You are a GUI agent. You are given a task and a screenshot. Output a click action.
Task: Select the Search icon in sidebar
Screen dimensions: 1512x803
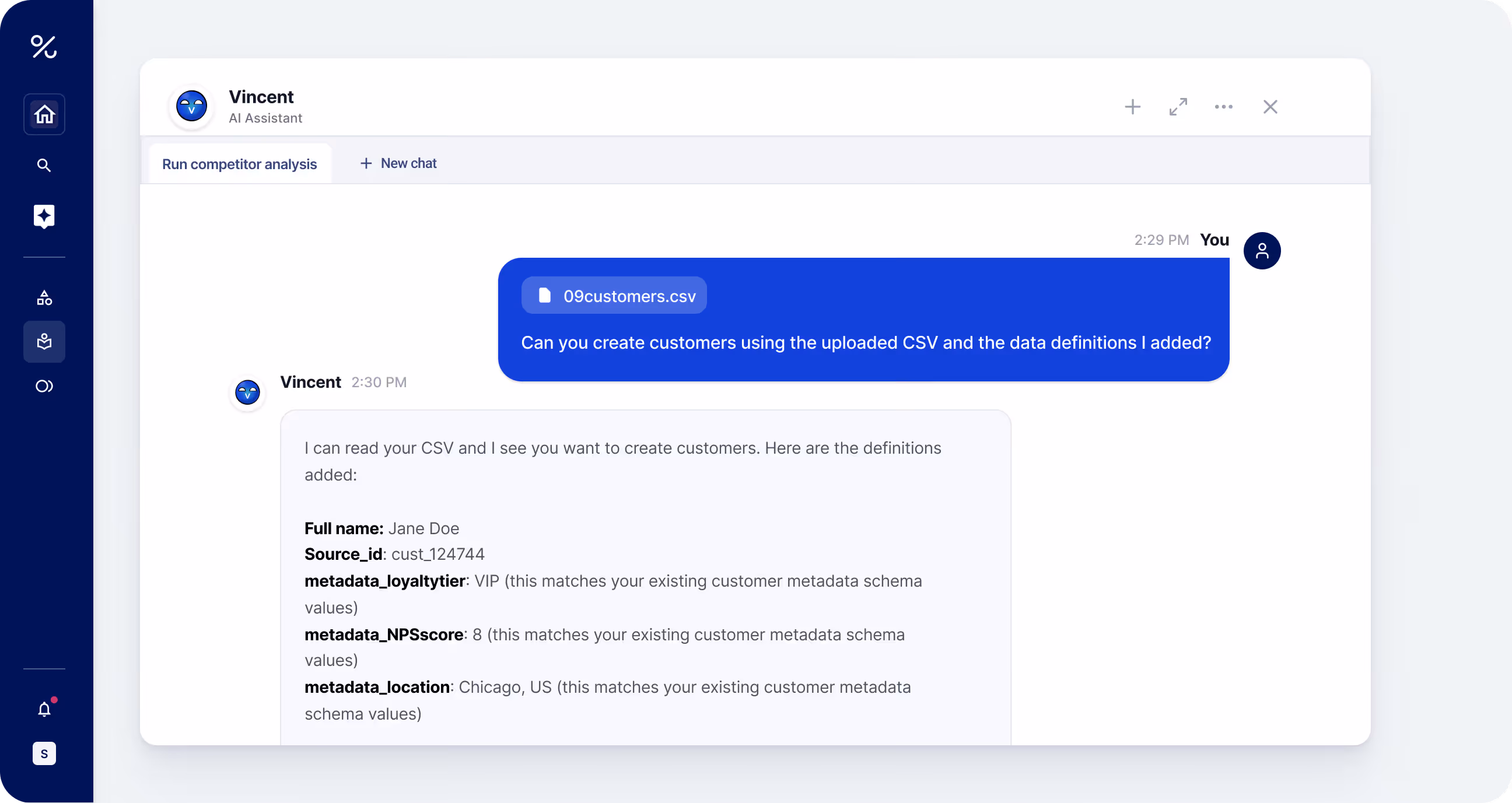(x=44, y=165)
